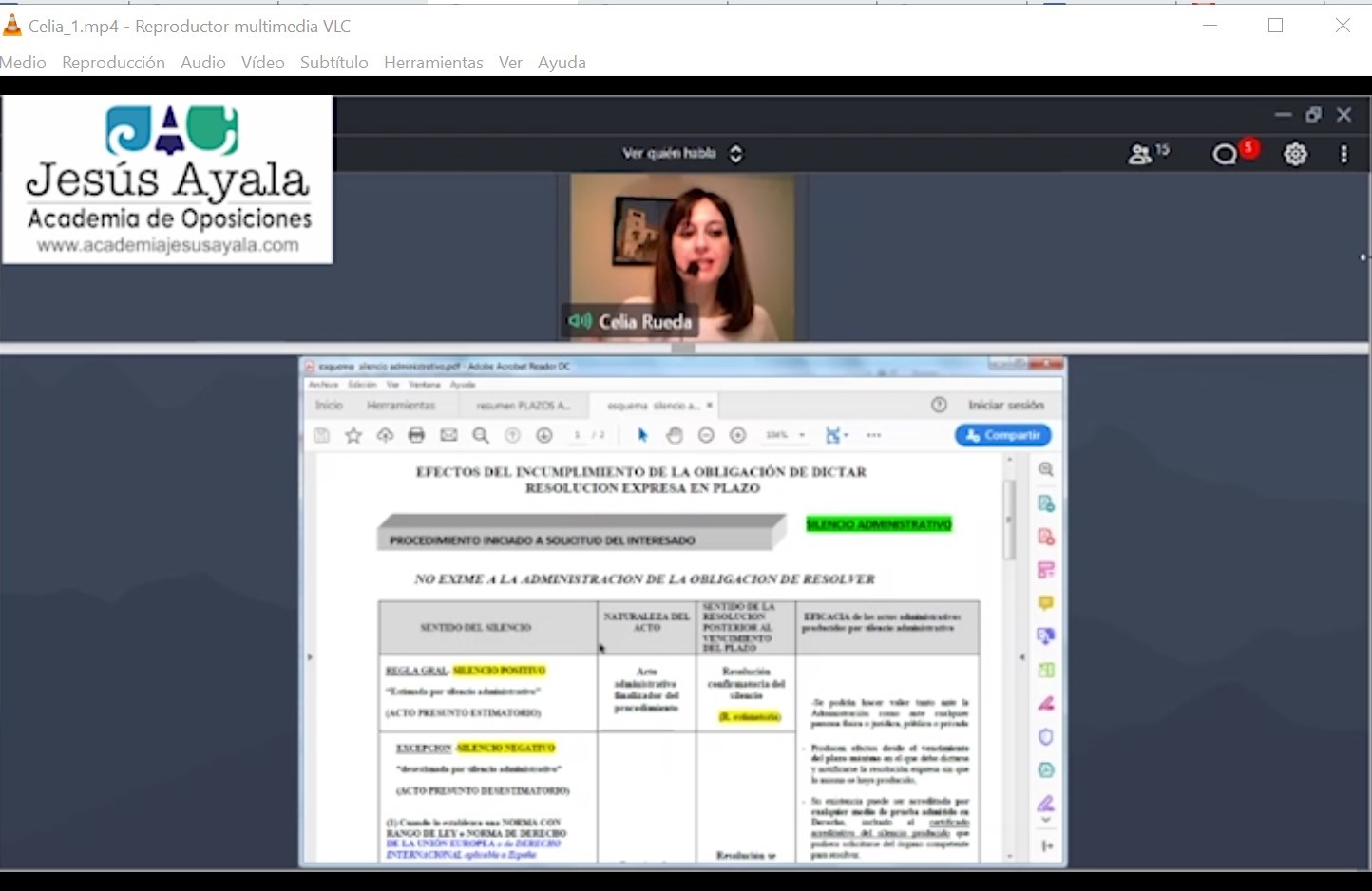Click the star bookmark icon in Acrobat

click(353, 435)
